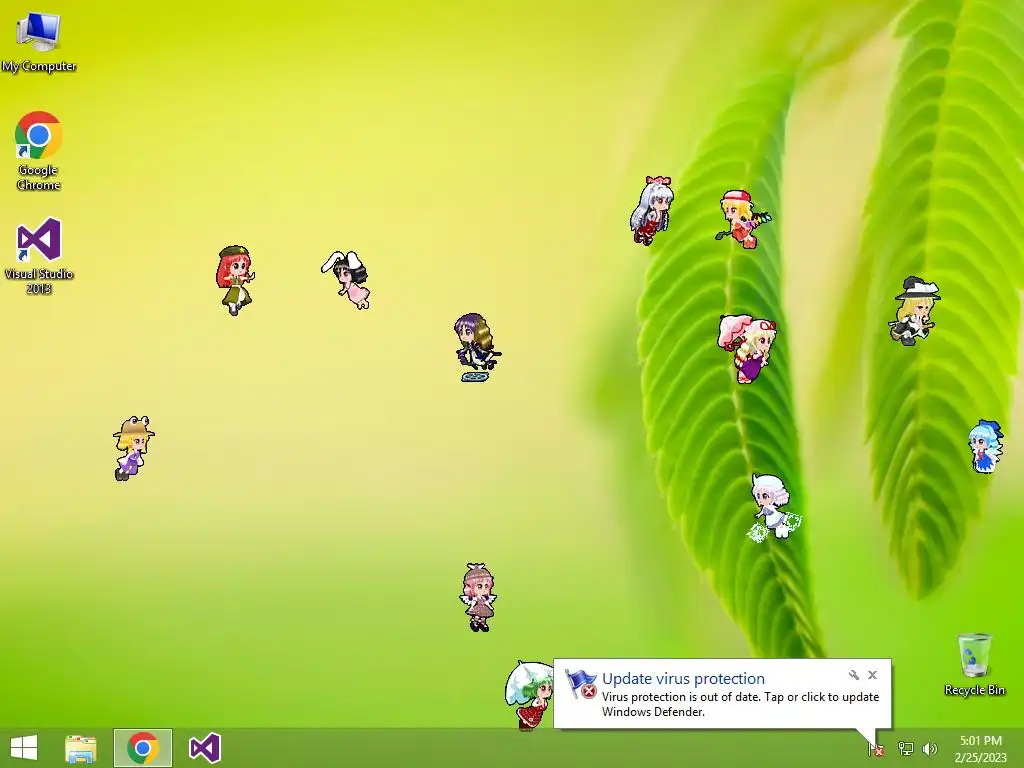
Task: Click the green-haired umbrella mascot
Action: point(529,695)
